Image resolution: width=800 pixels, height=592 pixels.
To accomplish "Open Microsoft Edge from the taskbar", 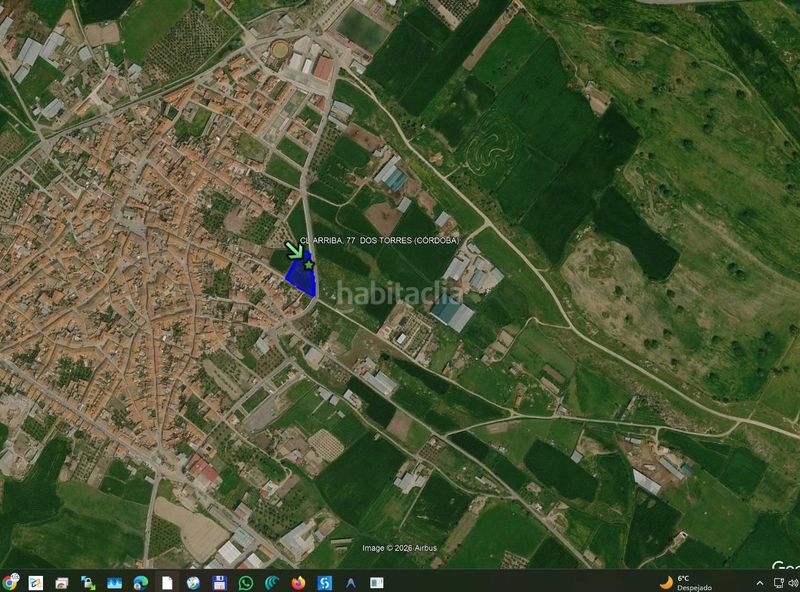I will coord(140,582).
